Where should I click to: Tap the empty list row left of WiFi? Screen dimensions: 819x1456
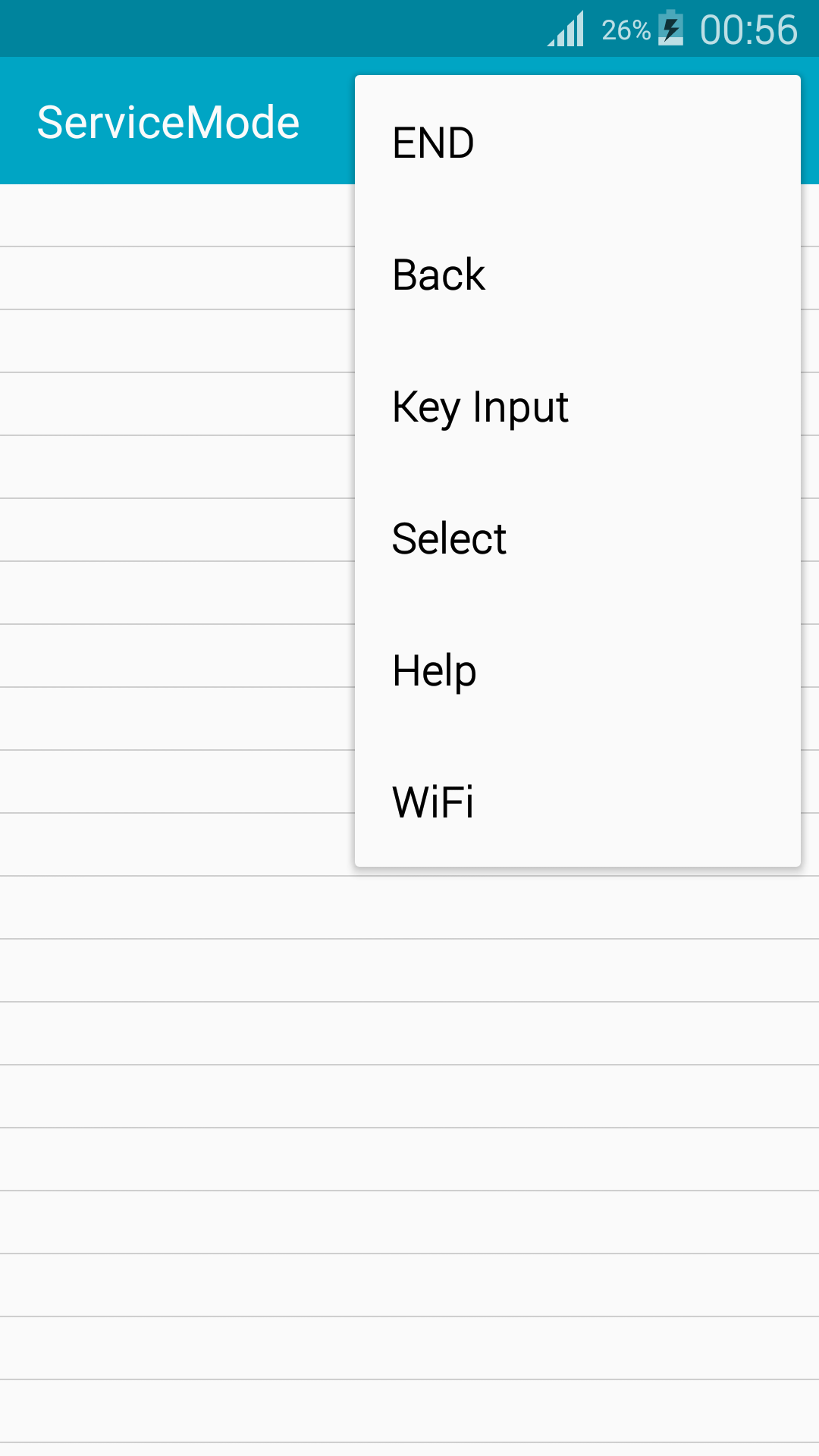click(177, 782)
